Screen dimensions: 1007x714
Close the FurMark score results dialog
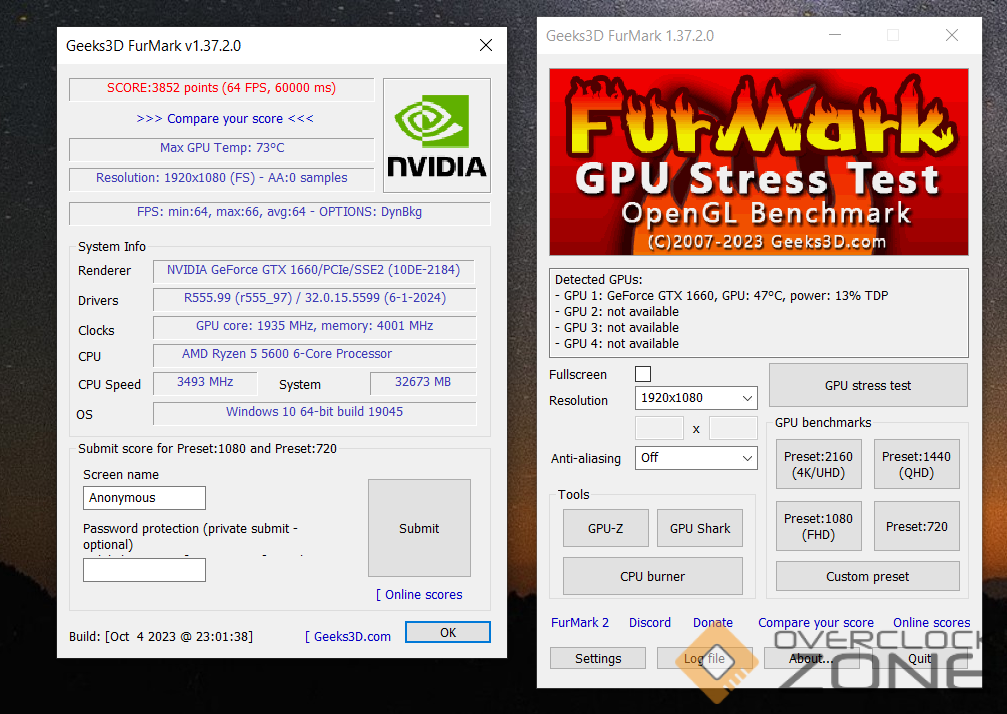tap(486, 45)
